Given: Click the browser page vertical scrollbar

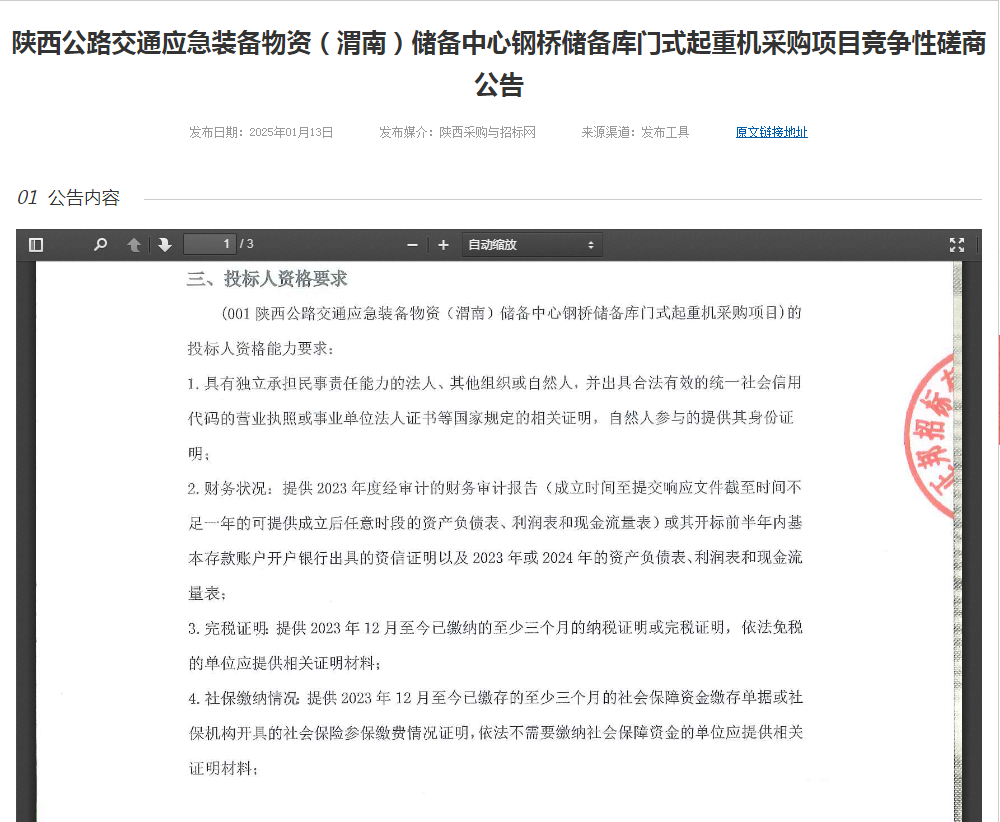Looking at the screenshot, I should tap(996, 390).
